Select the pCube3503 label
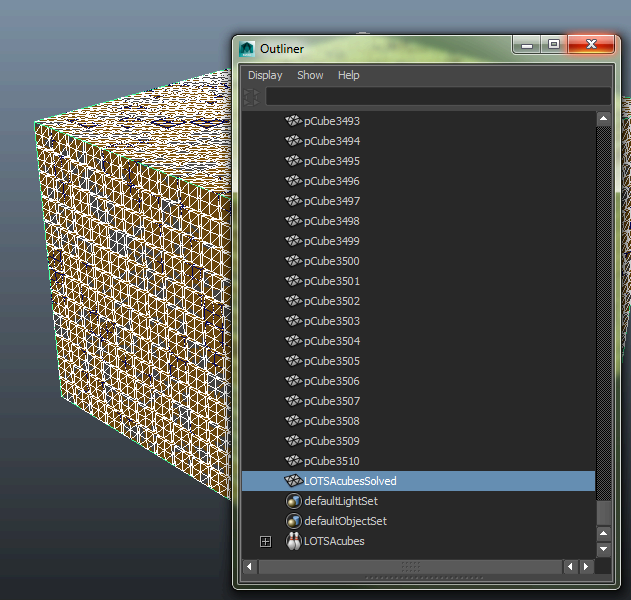 coord(332,322)
